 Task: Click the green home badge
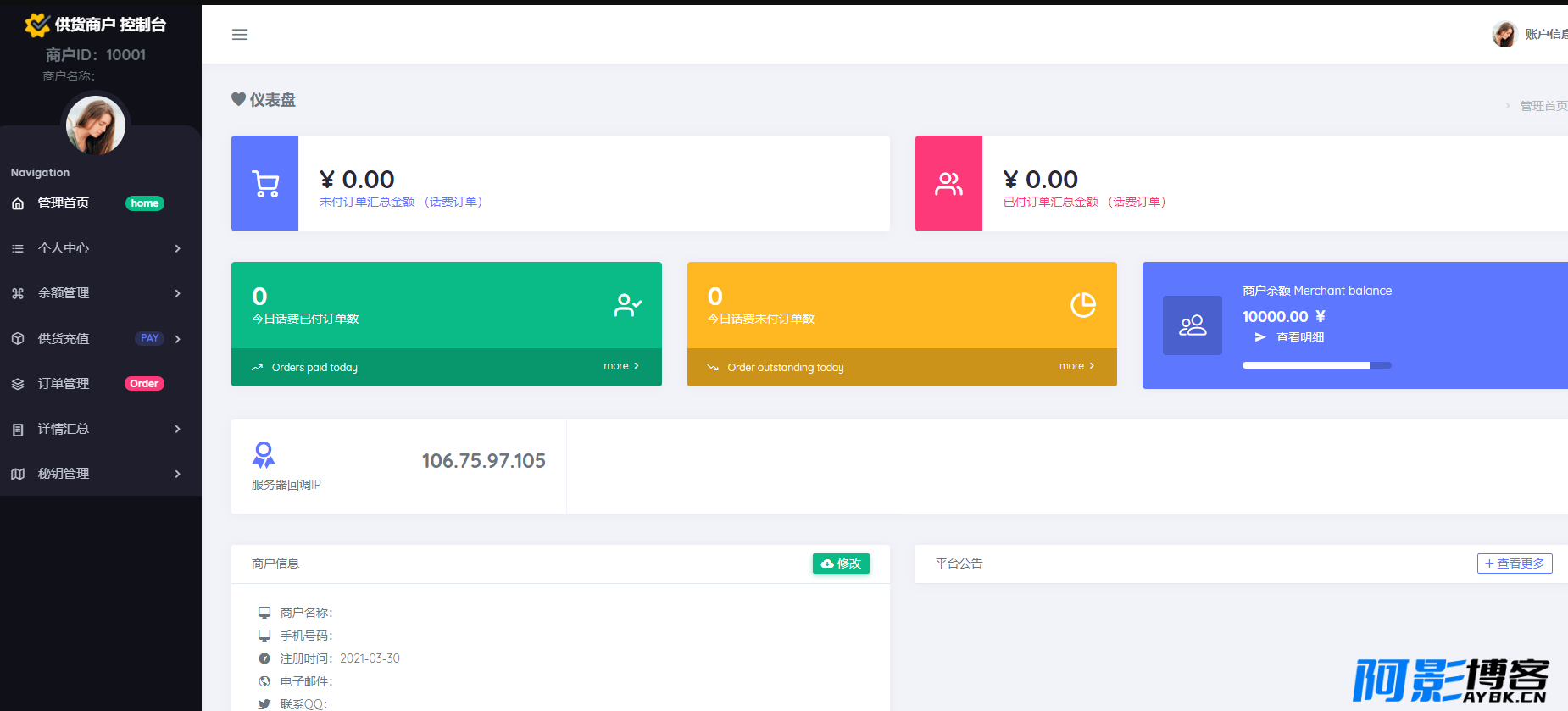[x=145, y=203]
